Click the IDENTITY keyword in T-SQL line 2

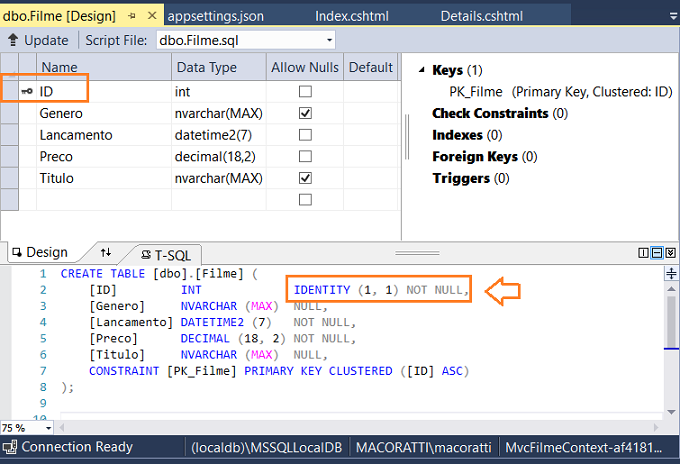point(322,290)
